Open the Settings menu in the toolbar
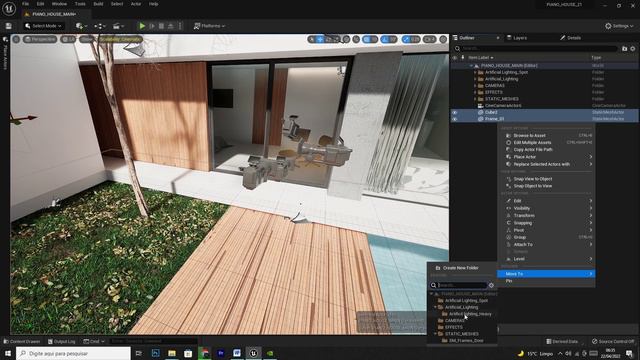This screenshot has height=360, width=640. click(619, 26)
